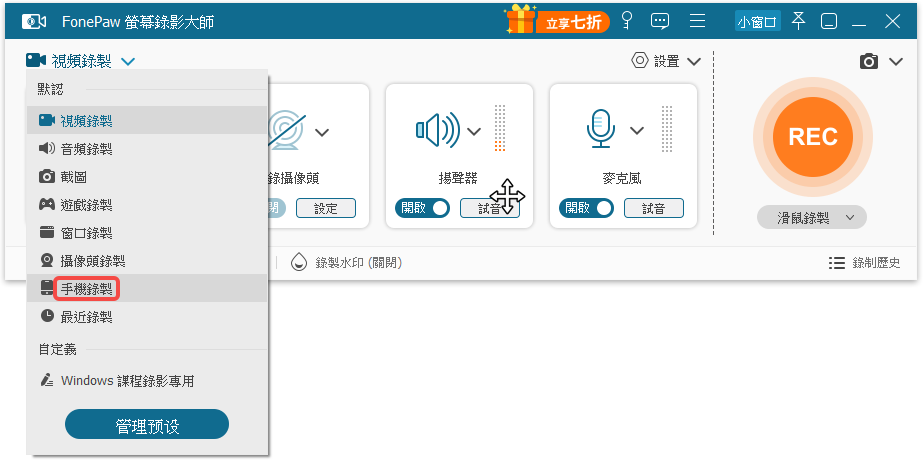
Task: Click the video camera icon beside 視頻錄製 header
Action: [36, 60]
